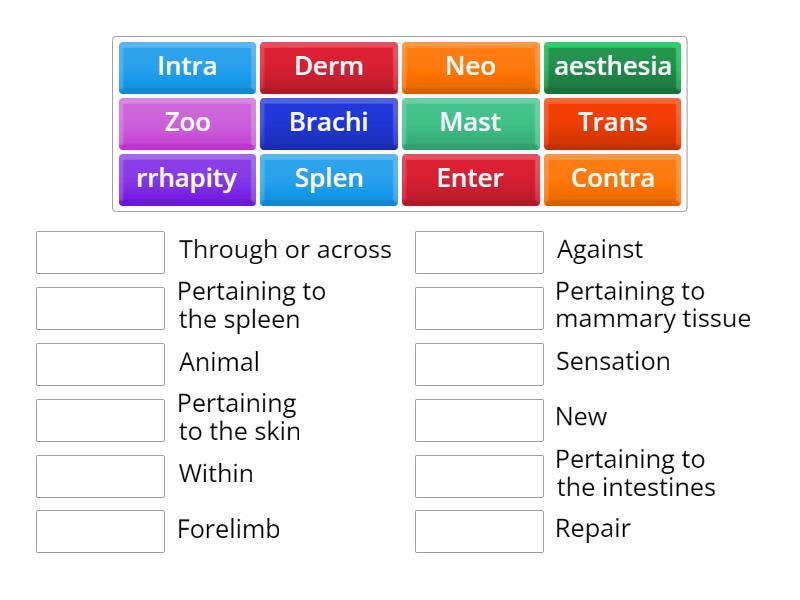800x600 pixels.
Task: Pick the Splen word tile
Action: pos(328,179)
